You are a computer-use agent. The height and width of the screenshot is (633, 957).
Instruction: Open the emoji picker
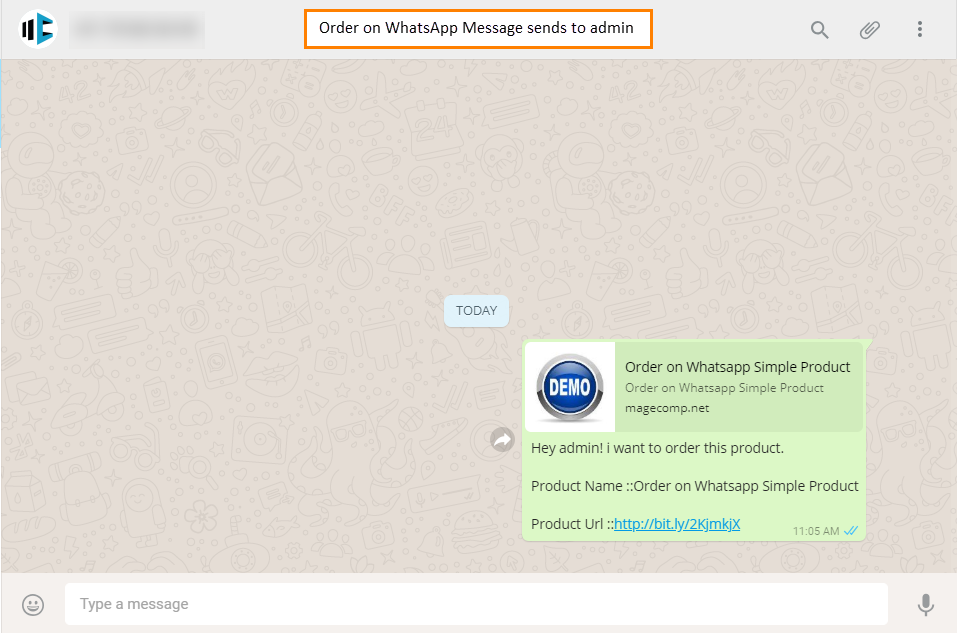click(x=33, y=604)
